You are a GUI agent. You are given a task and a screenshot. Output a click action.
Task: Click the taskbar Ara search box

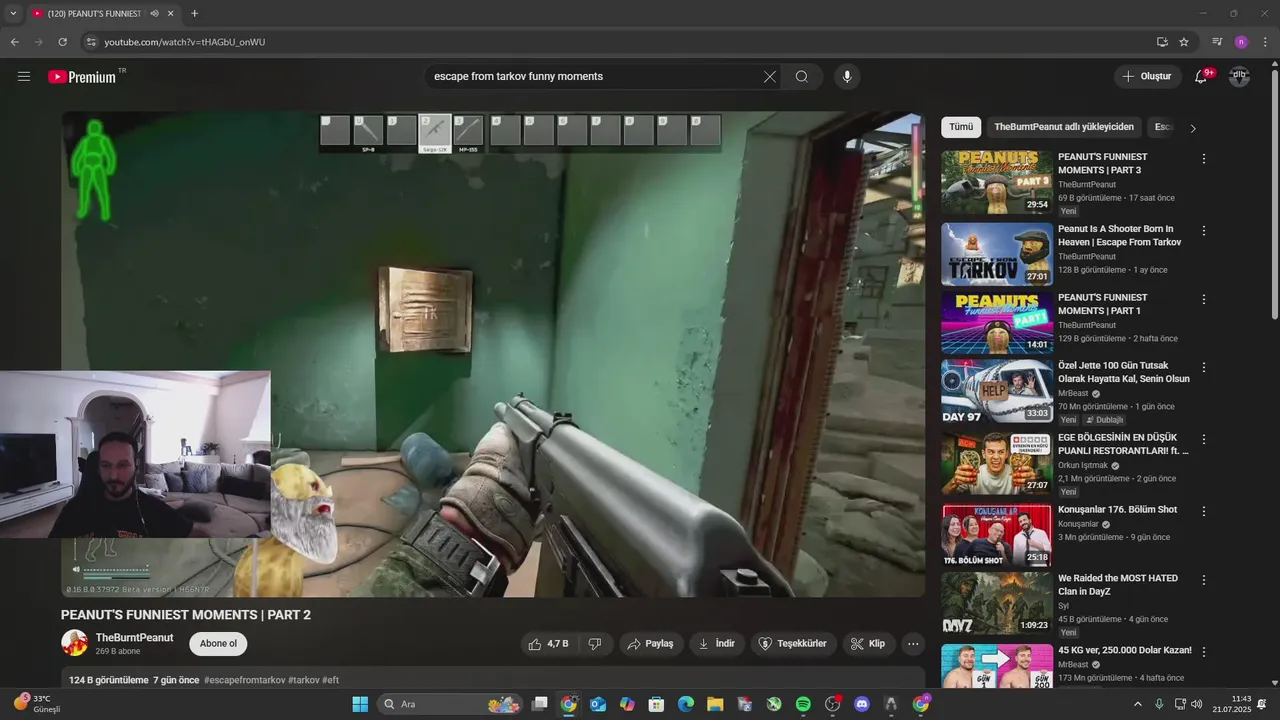(452, 704)
